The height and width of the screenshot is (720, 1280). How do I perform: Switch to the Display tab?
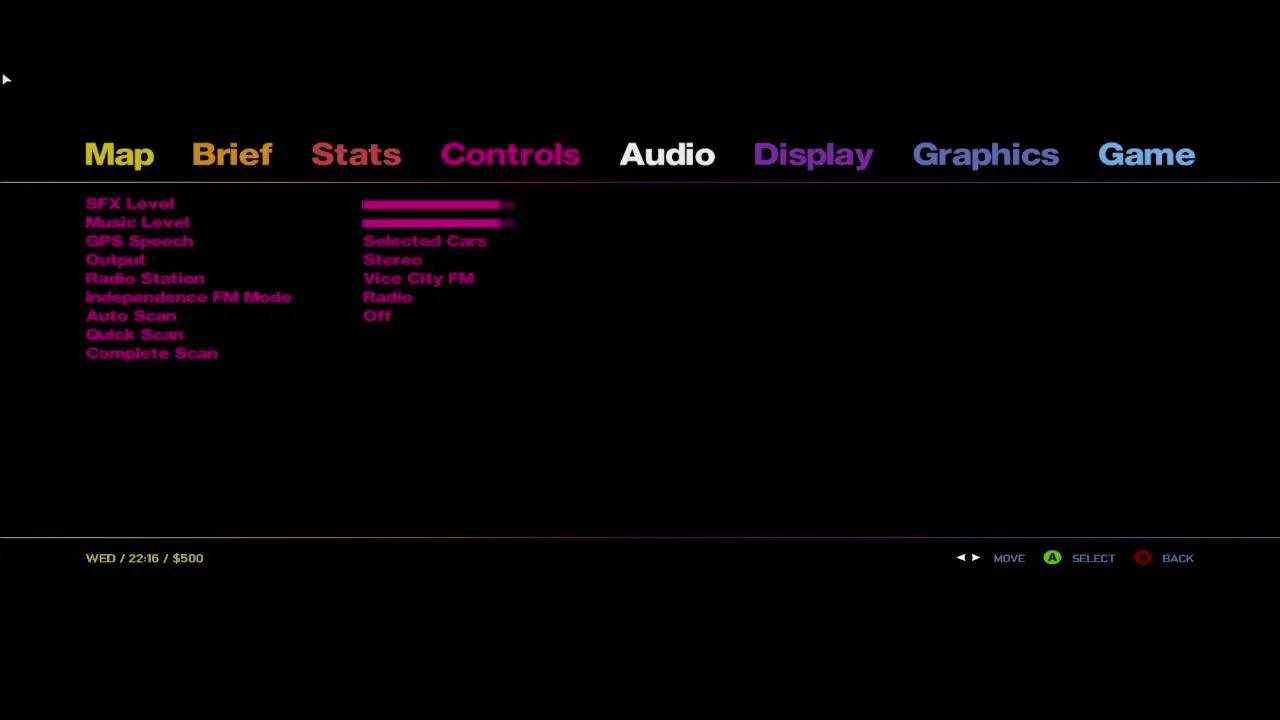[813, 155]
